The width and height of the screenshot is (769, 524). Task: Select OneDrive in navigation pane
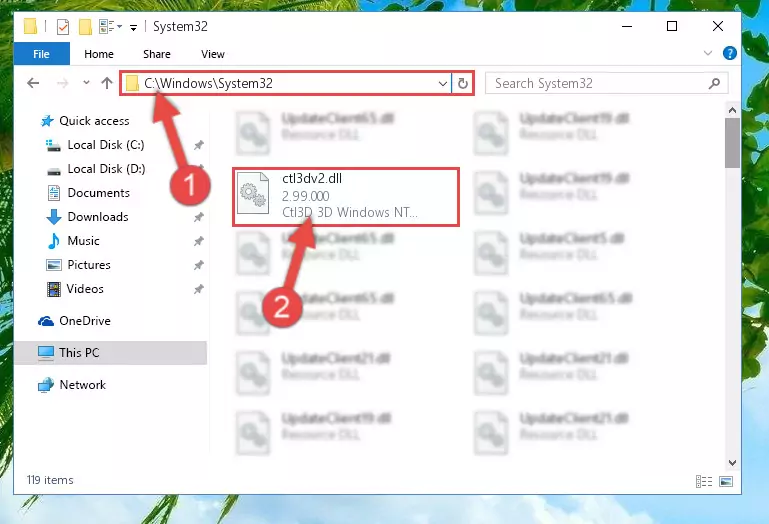(85, 321)
